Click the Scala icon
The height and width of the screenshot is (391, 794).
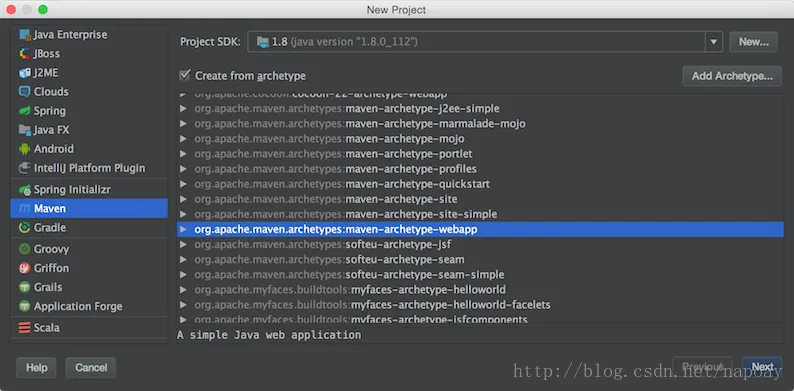[25, 328]
